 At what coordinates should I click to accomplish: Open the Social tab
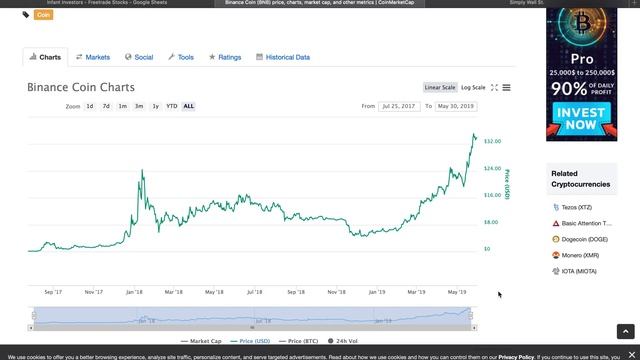tap(139, 57)
